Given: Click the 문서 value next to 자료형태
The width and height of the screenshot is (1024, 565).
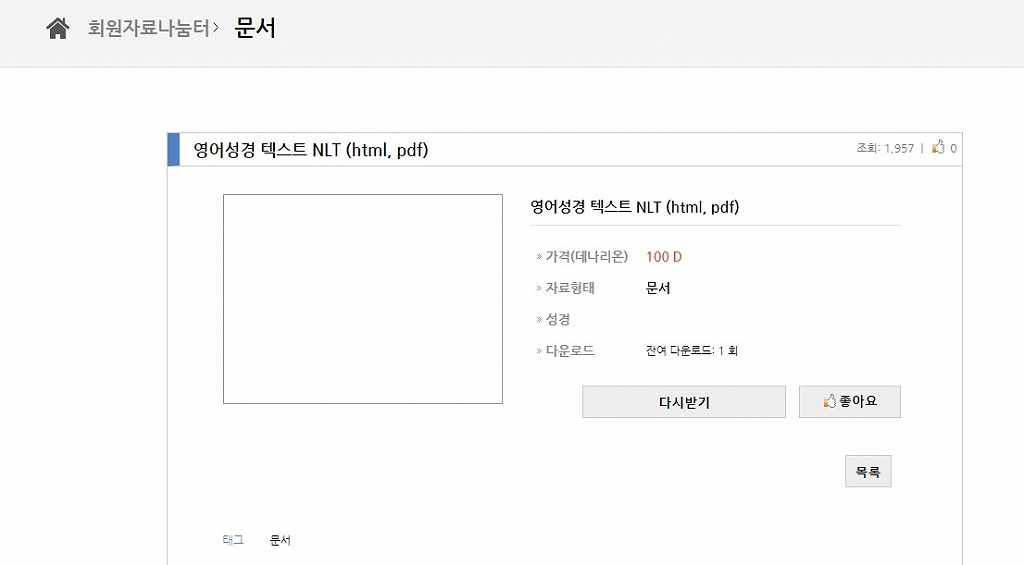Looking at the screenshot, I should tap(658, 288).
